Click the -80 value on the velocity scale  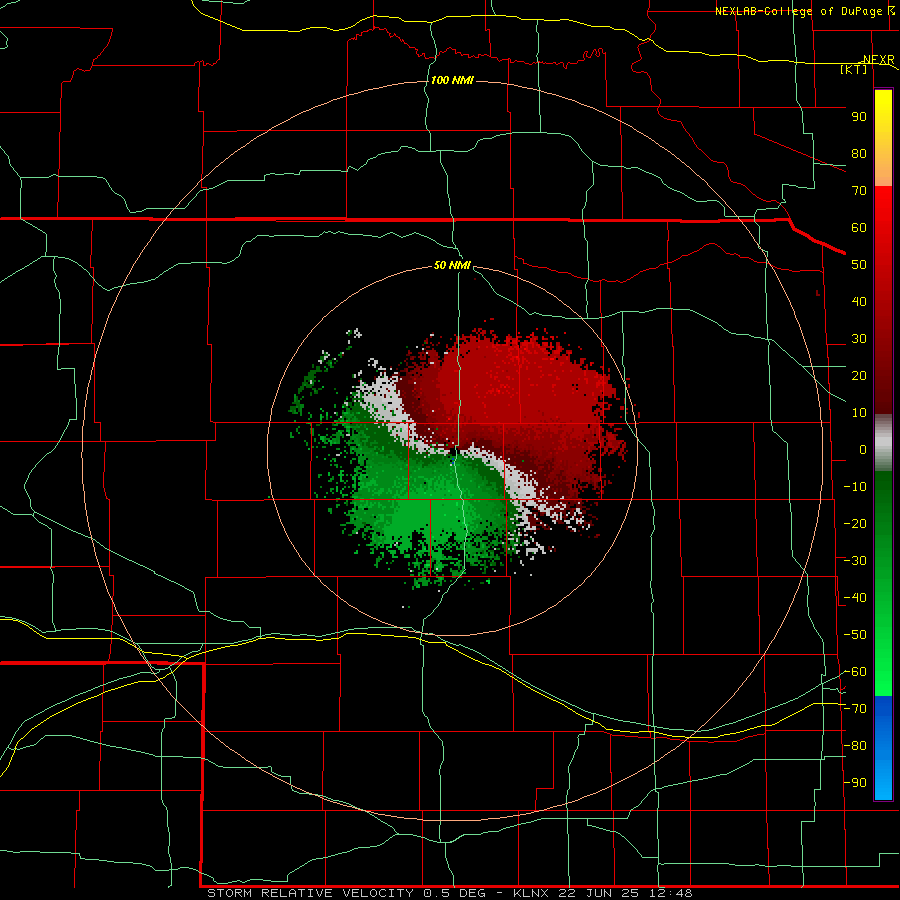click(855, 746)
